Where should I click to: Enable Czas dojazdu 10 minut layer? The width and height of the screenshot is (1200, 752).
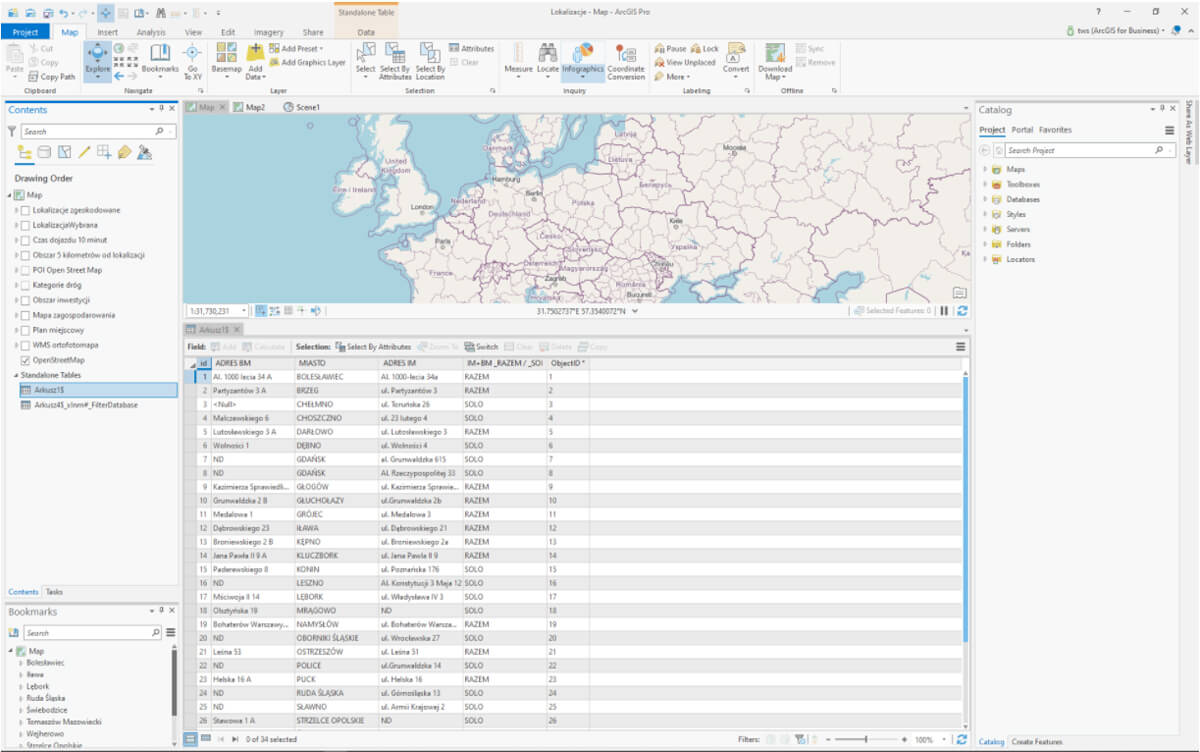(x=25, y=240)
